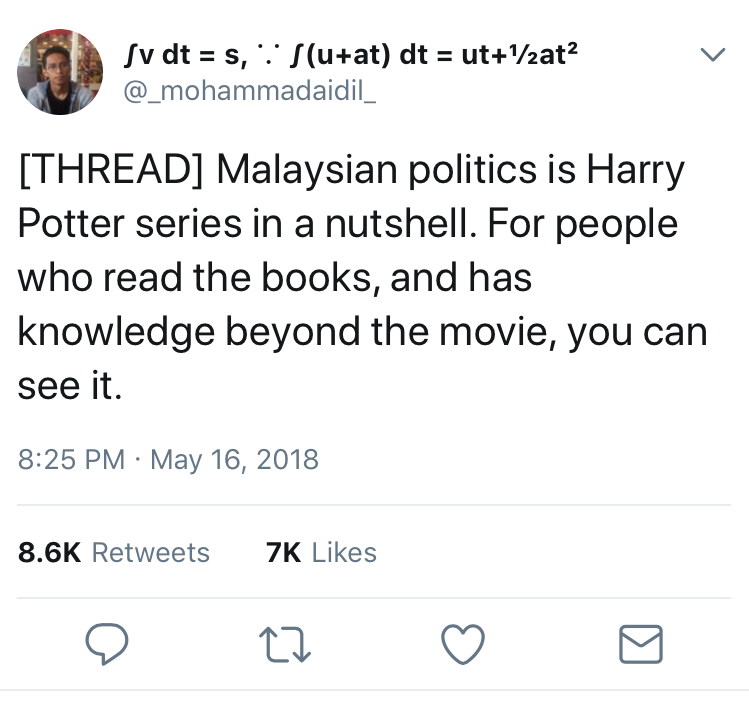Select the 7K like count number
This screenshot has height=701, width=749.
pyautogui.click(x=284, y=552)
